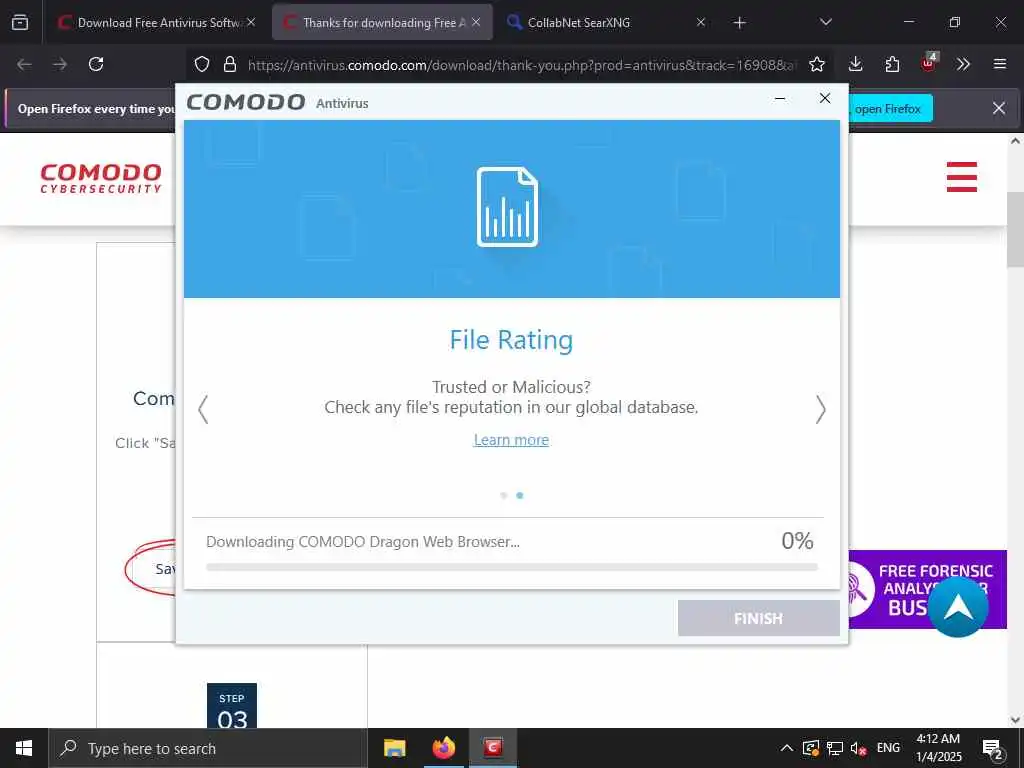Screen dimensions: 1024x768
Task: Click the tracking protection shield icon
Action: [x=202, y=64]
